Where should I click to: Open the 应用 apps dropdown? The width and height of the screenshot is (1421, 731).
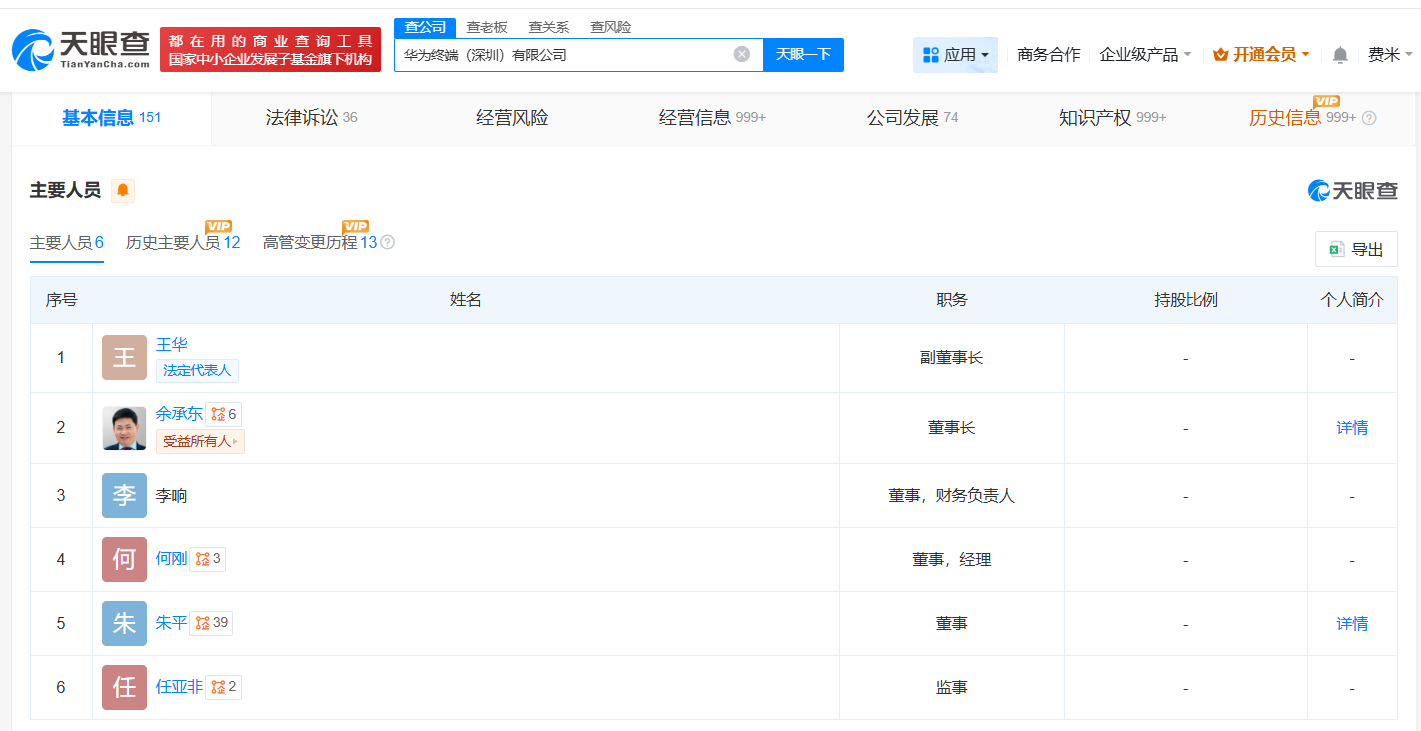(x=955, y=55)
